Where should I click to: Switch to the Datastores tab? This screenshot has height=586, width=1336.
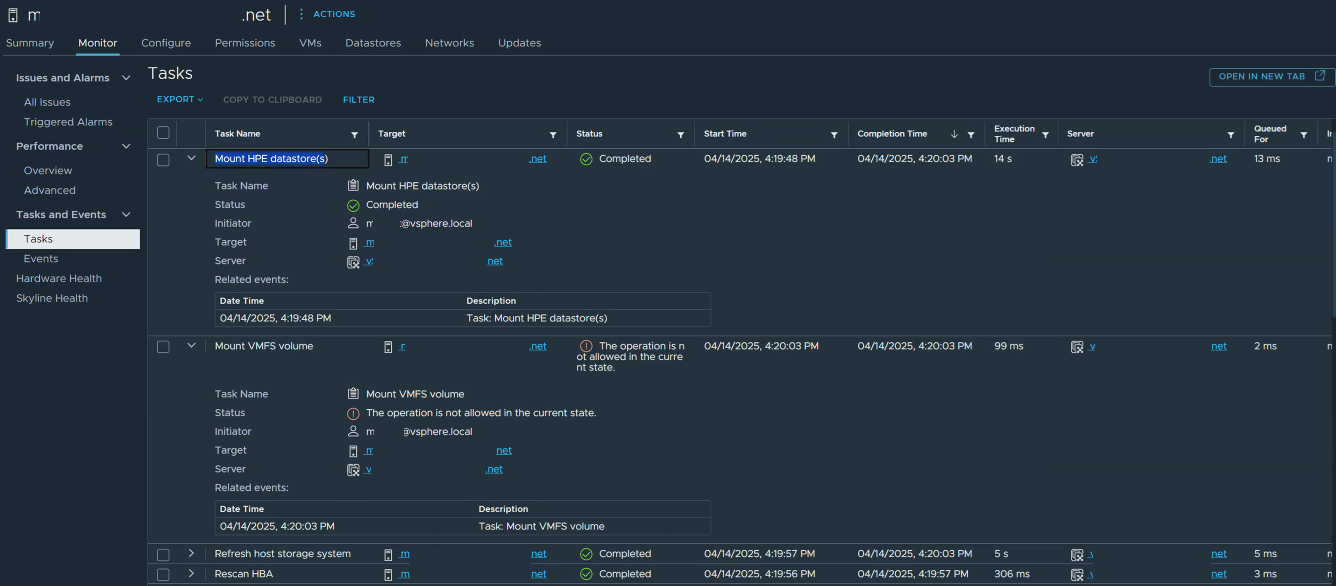coord(373,43)
